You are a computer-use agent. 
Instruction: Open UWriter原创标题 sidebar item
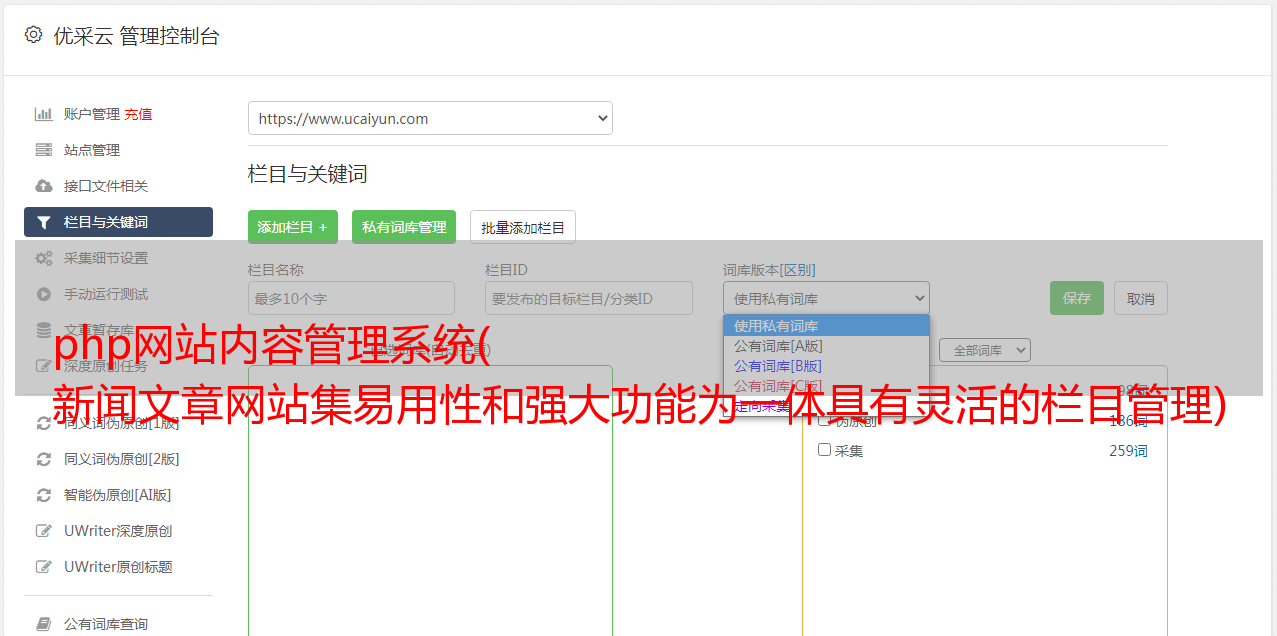point(118,567)
